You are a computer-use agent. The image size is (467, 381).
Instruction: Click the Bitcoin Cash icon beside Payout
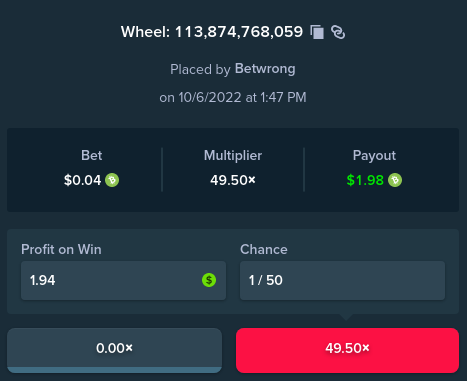395,180
